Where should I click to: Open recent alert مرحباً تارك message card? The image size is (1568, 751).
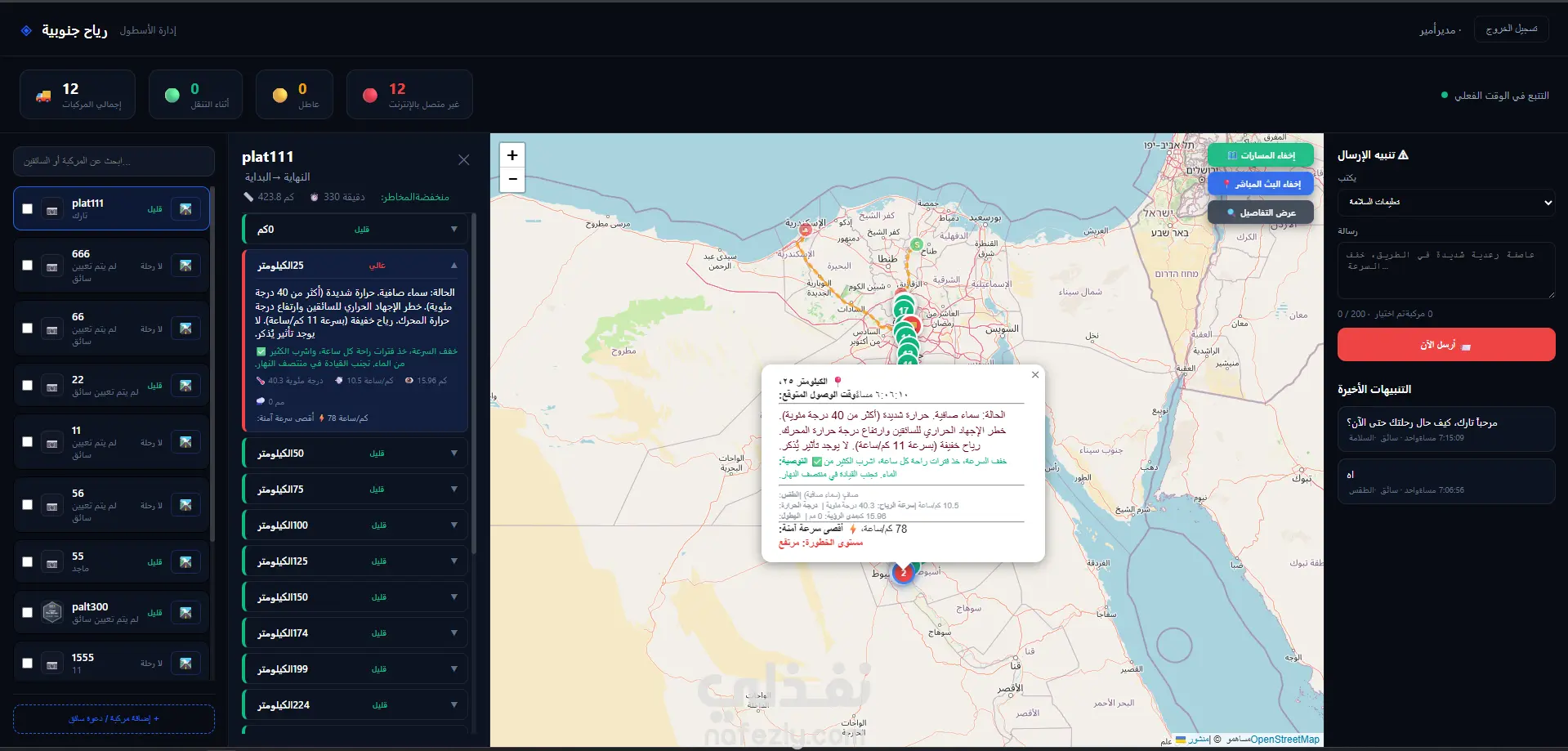[x=1446, y=429]
